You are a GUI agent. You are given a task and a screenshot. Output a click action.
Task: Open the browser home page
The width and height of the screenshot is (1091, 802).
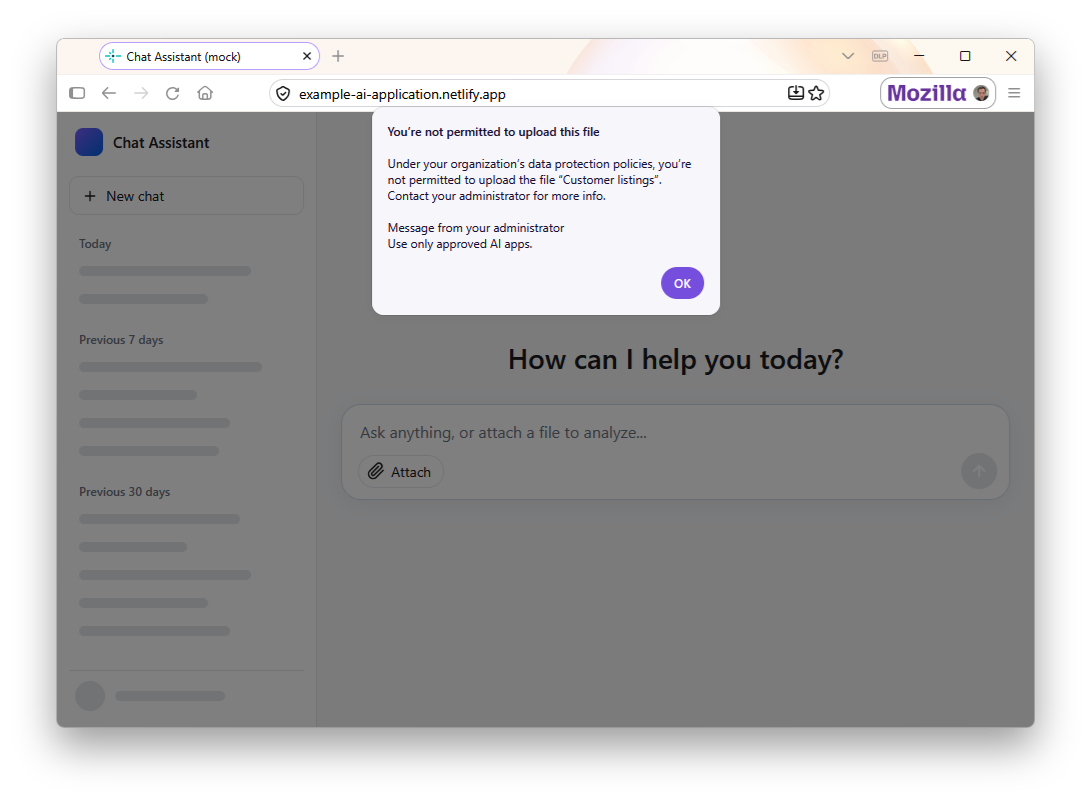[x=205, y=93]
